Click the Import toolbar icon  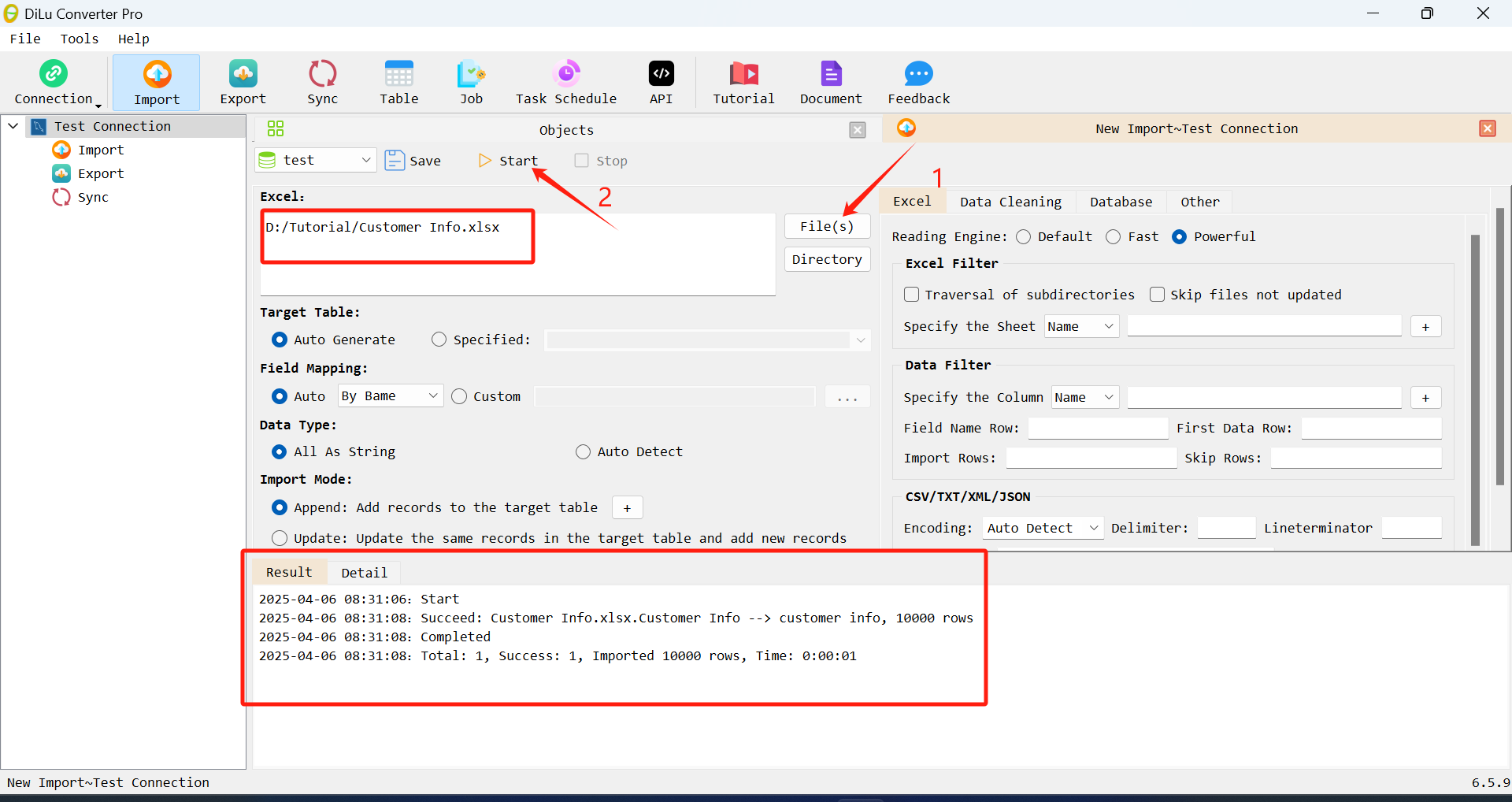click(x=157, y=73)
